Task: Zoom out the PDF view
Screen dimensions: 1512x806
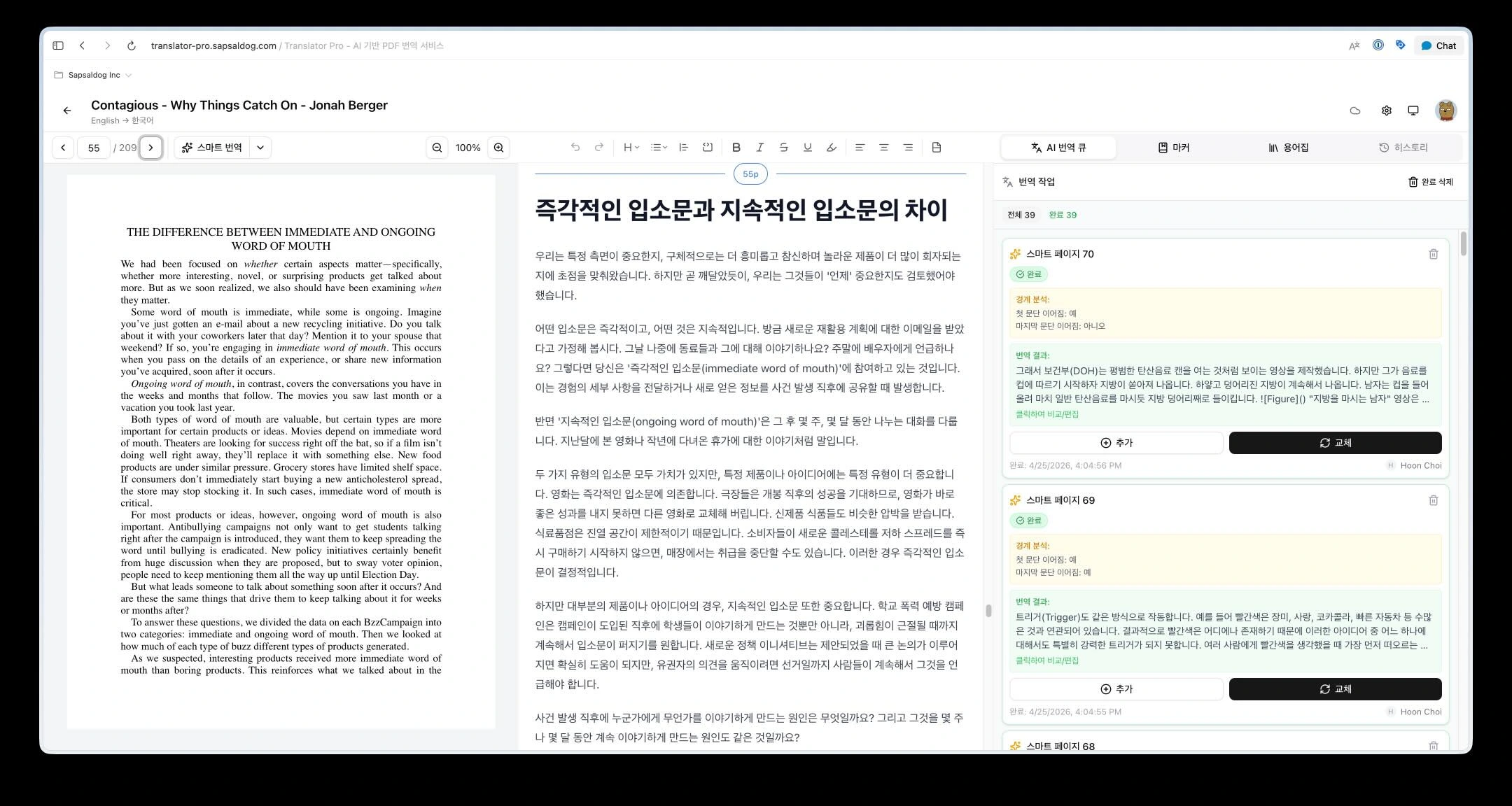Action: (x=437, y=148)
